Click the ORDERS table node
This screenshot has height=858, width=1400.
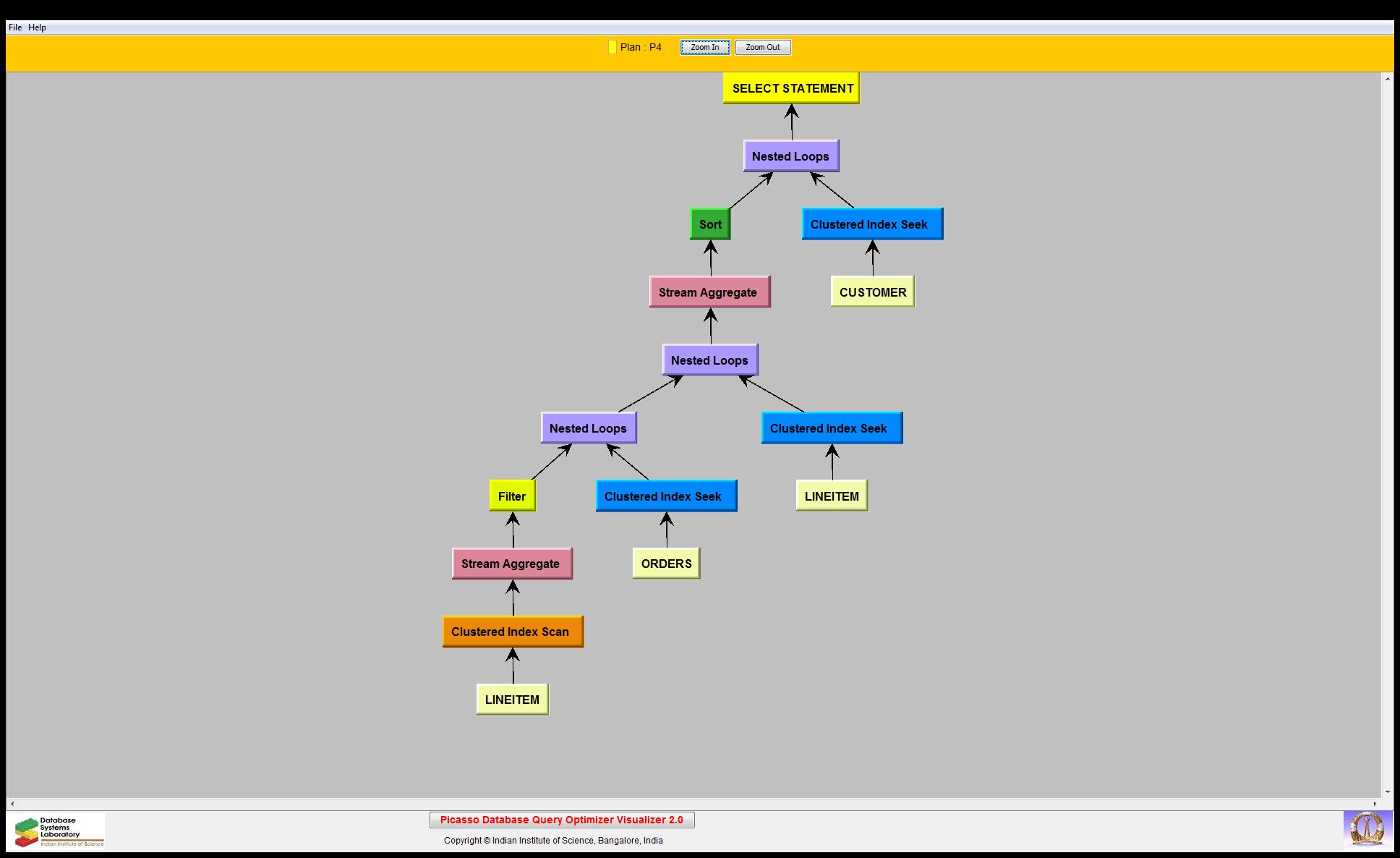pyautogui.click(x=666, y=564)
